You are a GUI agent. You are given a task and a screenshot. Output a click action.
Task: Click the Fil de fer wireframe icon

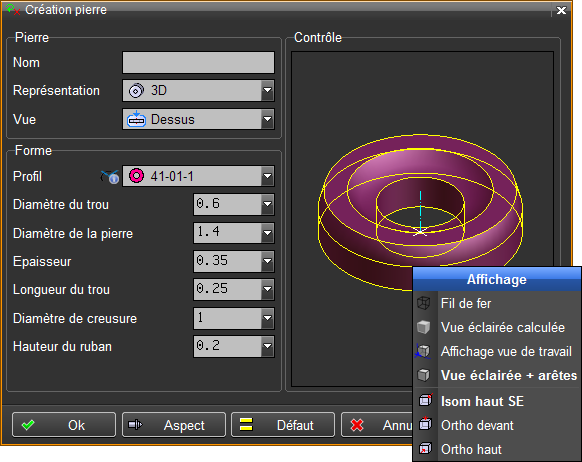[x=424, y=303]
